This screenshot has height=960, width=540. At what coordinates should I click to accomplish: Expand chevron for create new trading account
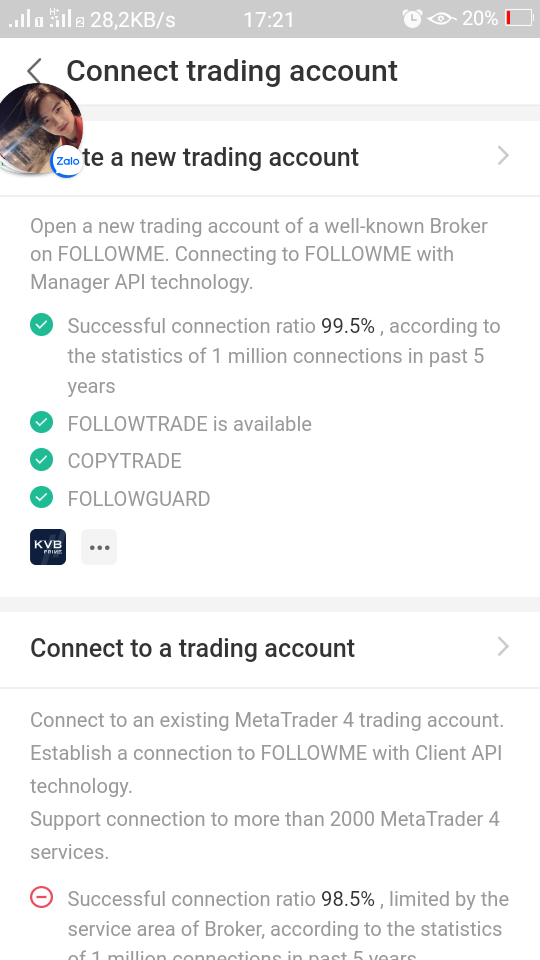coord(503,156)
